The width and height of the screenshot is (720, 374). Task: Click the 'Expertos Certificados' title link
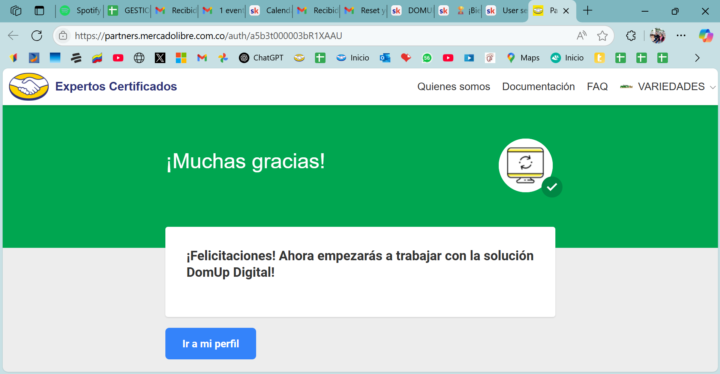pyautogui.click(x=116, y=86)
